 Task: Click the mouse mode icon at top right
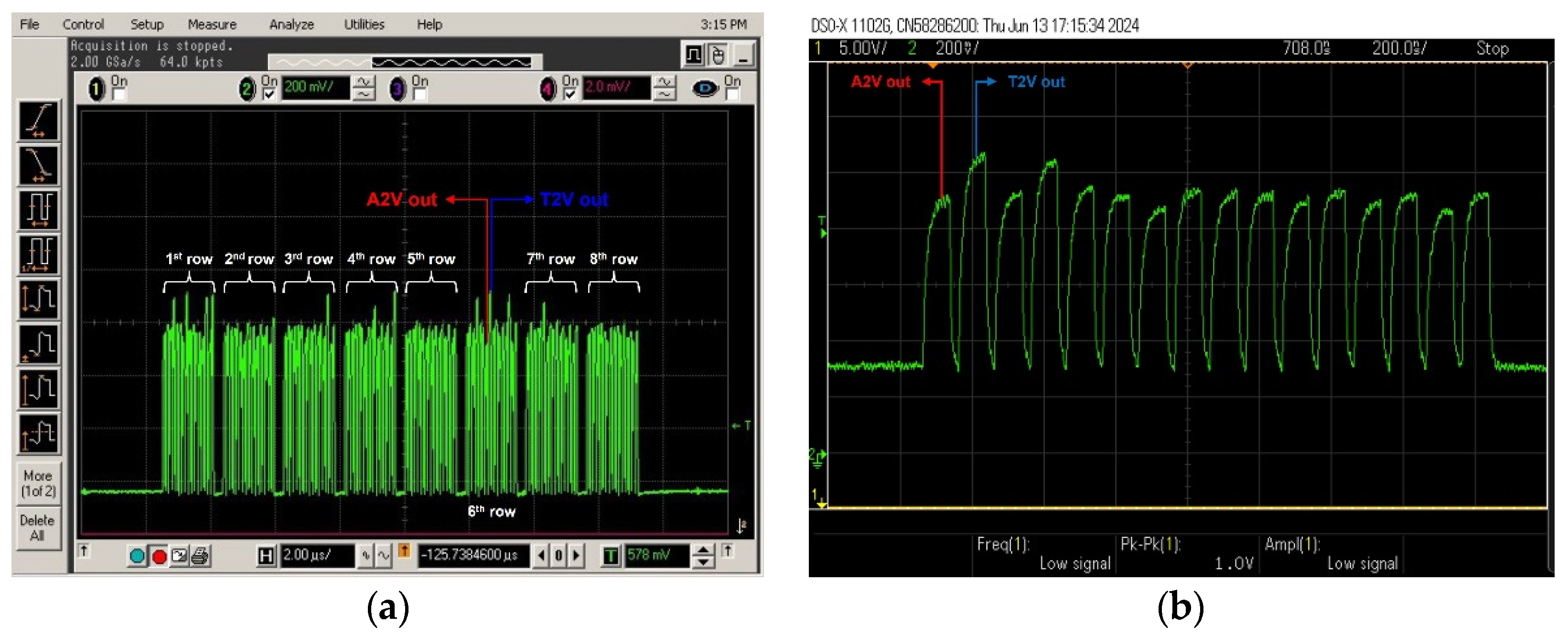point(719,56)
